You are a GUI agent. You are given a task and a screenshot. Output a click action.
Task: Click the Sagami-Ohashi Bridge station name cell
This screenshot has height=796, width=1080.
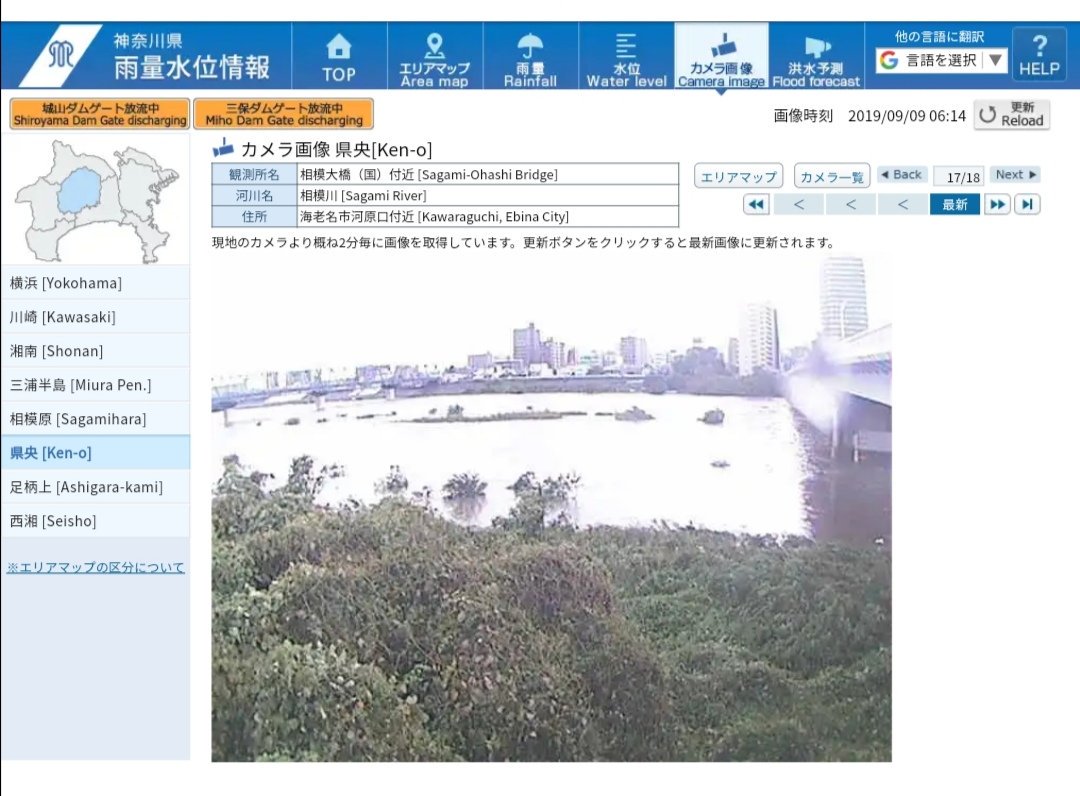[487, 174]
